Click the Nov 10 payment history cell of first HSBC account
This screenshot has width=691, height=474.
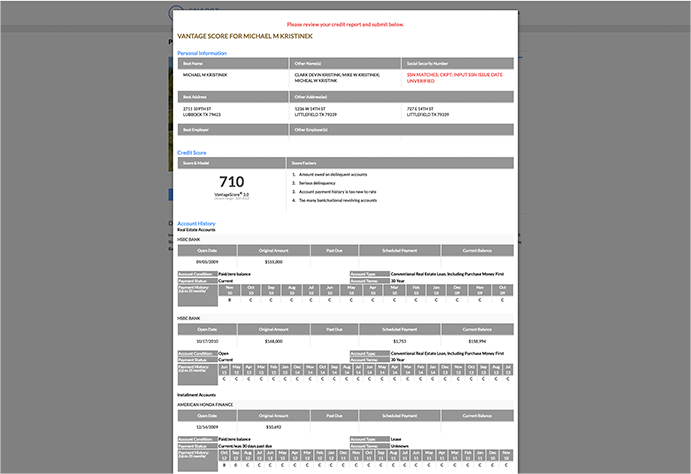[x=230, y=290]
